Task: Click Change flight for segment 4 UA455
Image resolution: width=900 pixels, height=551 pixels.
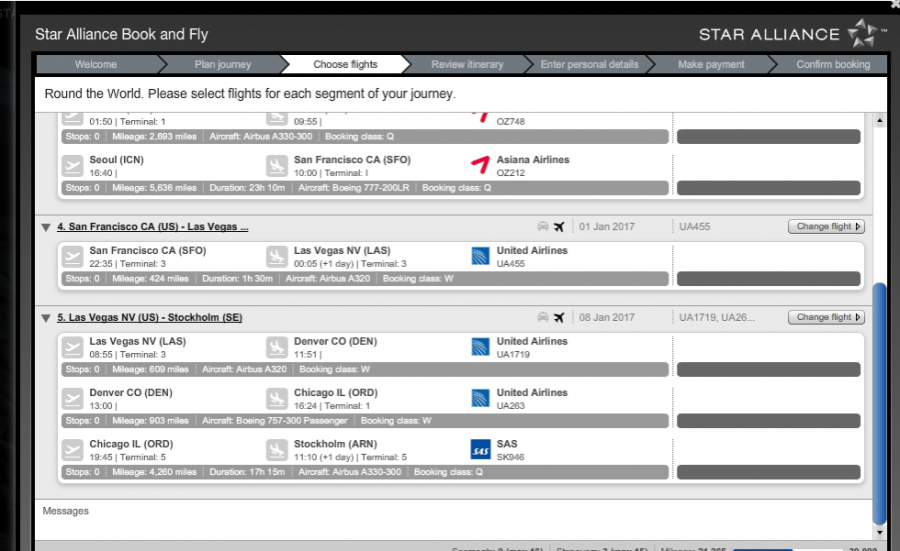Action: click(x=827, y=226)
